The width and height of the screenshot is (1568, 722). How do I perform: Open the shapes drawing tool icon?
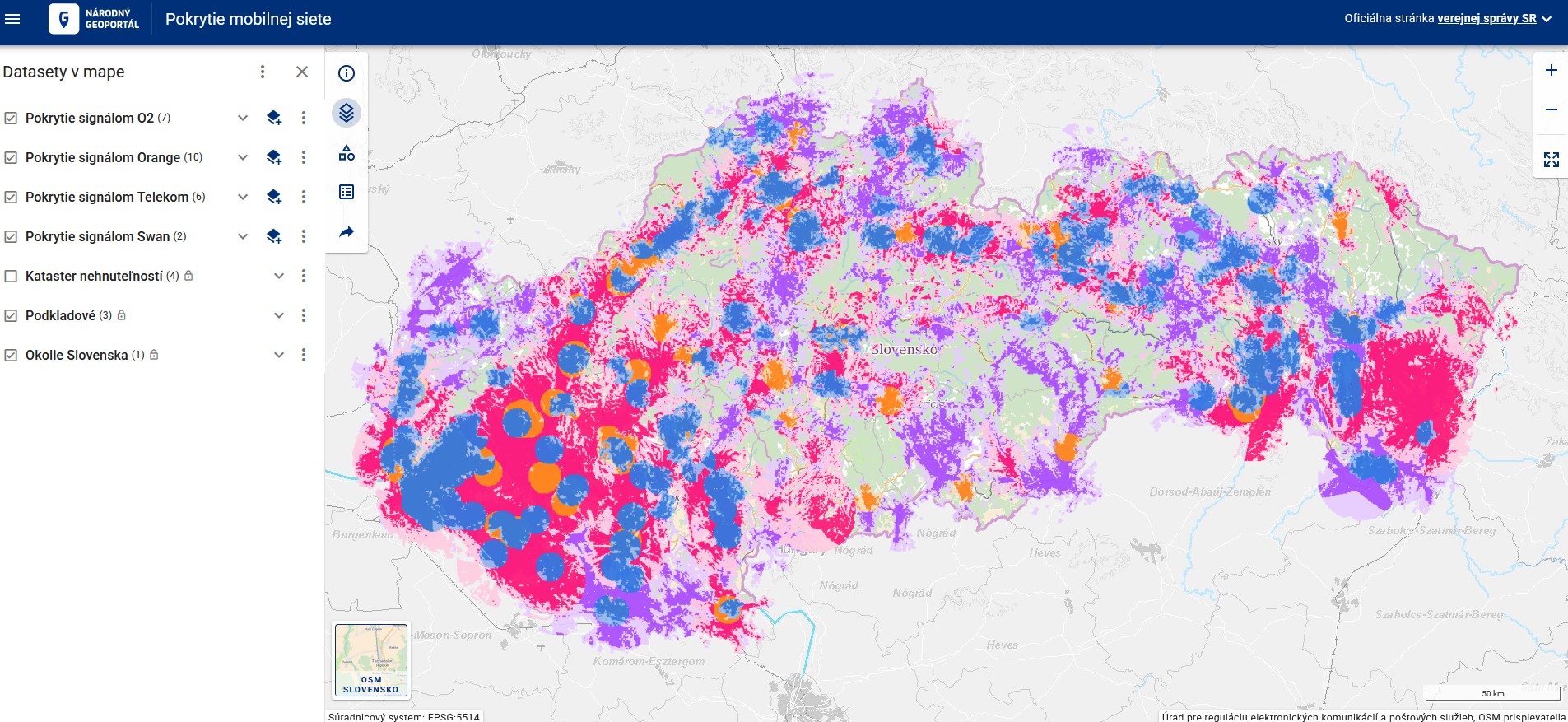[347, 152]
